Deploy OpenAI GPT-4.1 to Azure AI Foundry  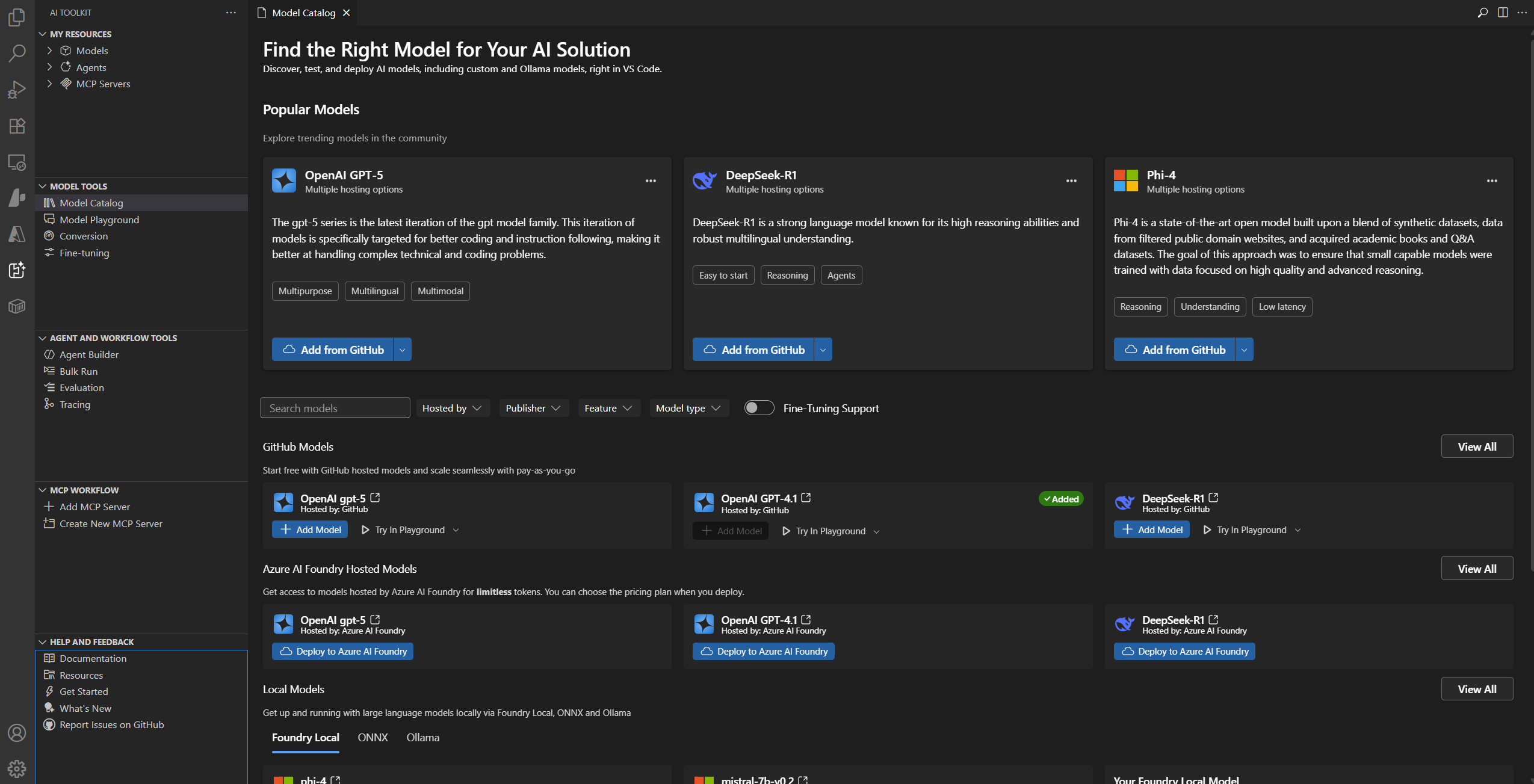click(x=763, y=651)
